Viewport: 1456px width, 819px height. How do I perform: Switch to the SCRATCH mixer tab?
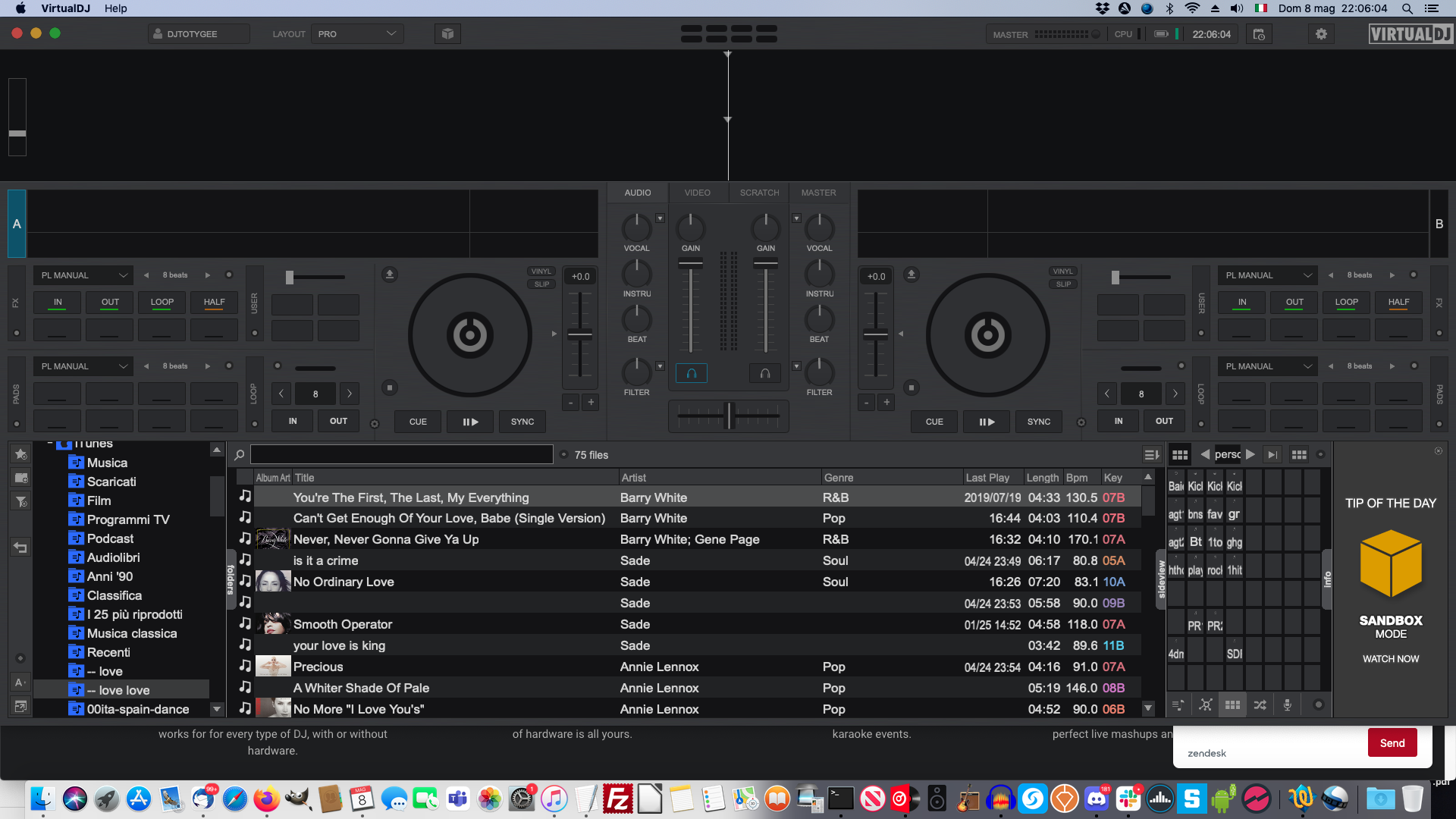point(759,193)
